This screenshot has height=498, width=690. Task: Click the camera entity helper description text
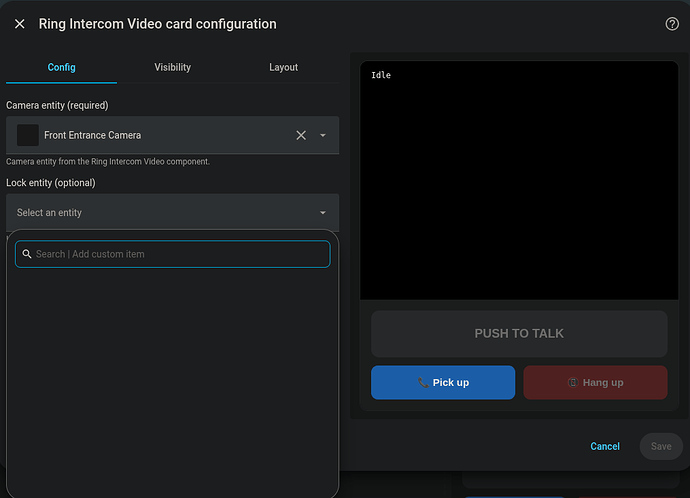(x=108, y=161)
